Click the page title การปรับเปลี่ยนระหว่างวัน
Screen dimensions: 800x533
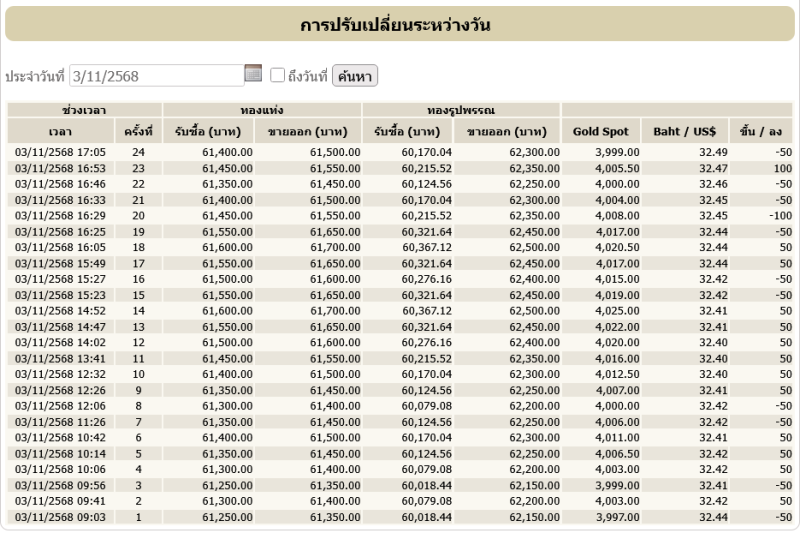point(400,25)
